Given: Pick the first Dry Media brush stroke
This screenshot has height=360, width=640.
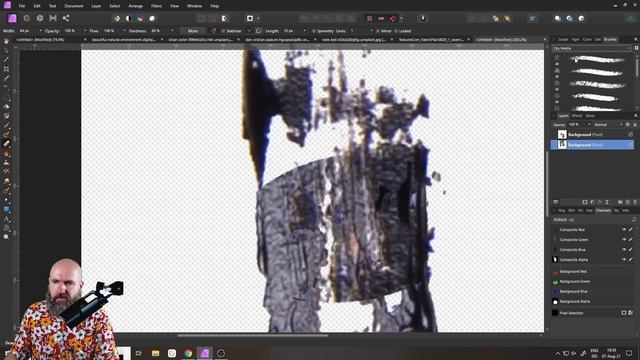Looking at the screenshot, I should (x=598, y=60).
